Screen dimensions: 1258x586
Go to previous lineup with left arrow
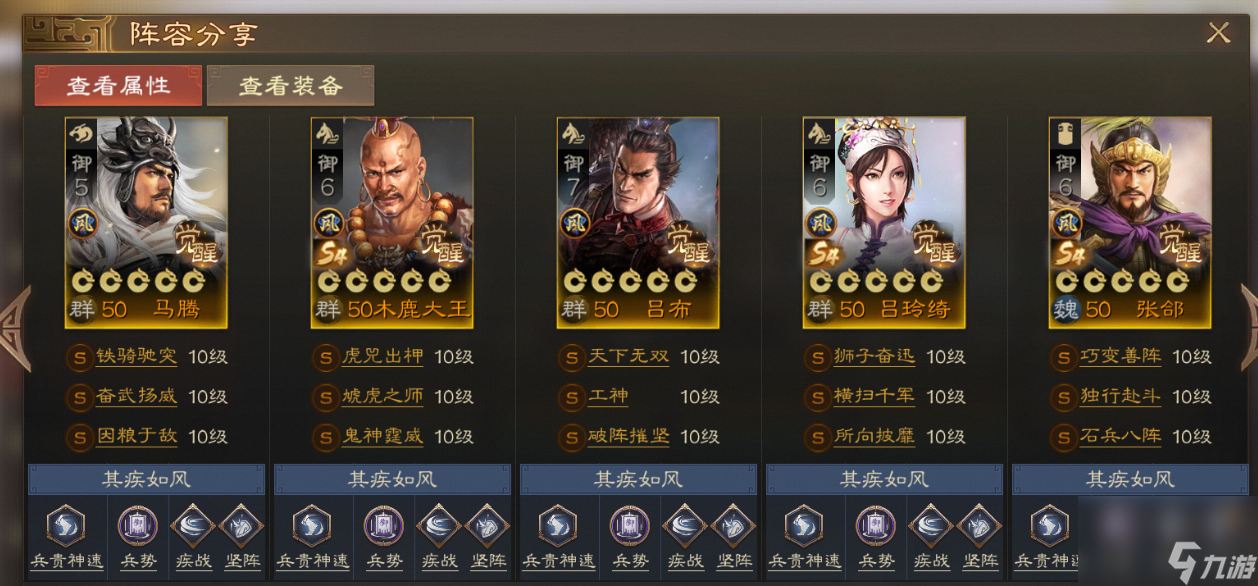click(15, 328)
